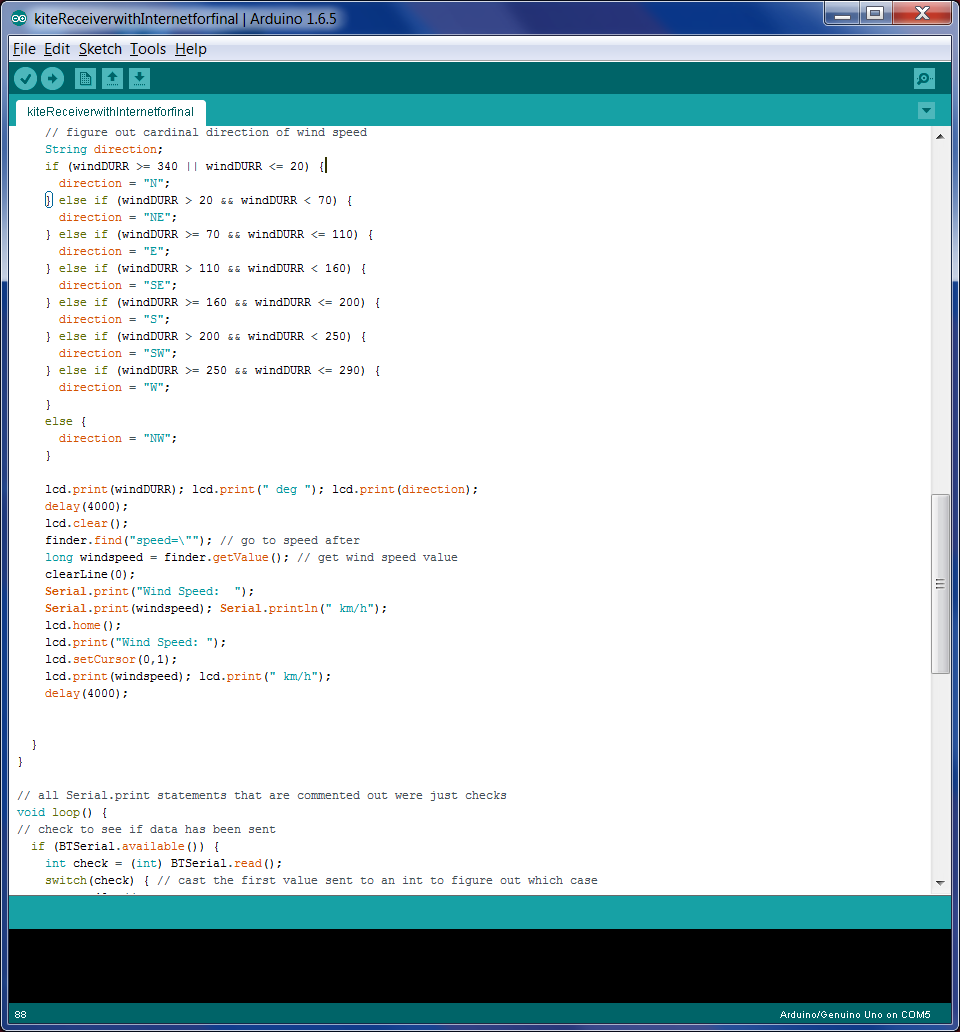Create a new sketch with the New icon
The image size is (960, 1032).
point(85,79)
